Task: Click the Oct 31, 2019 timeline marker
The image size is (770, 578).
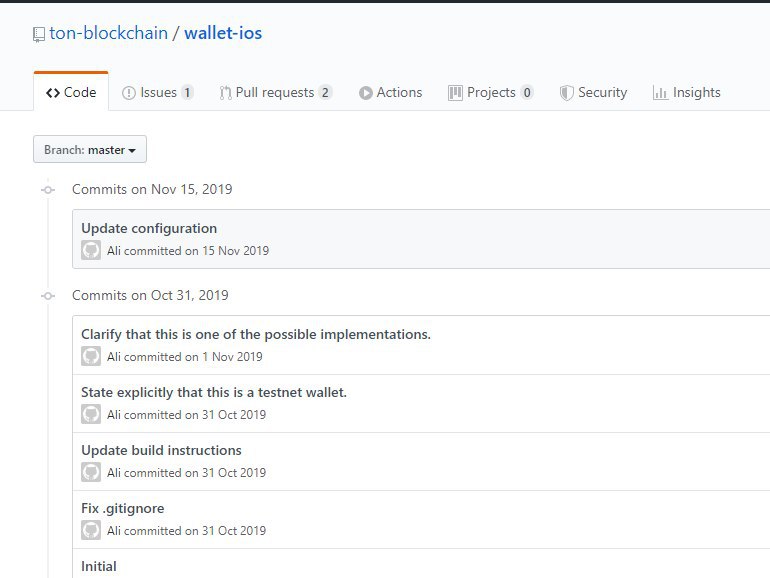Action: point(48,296)
